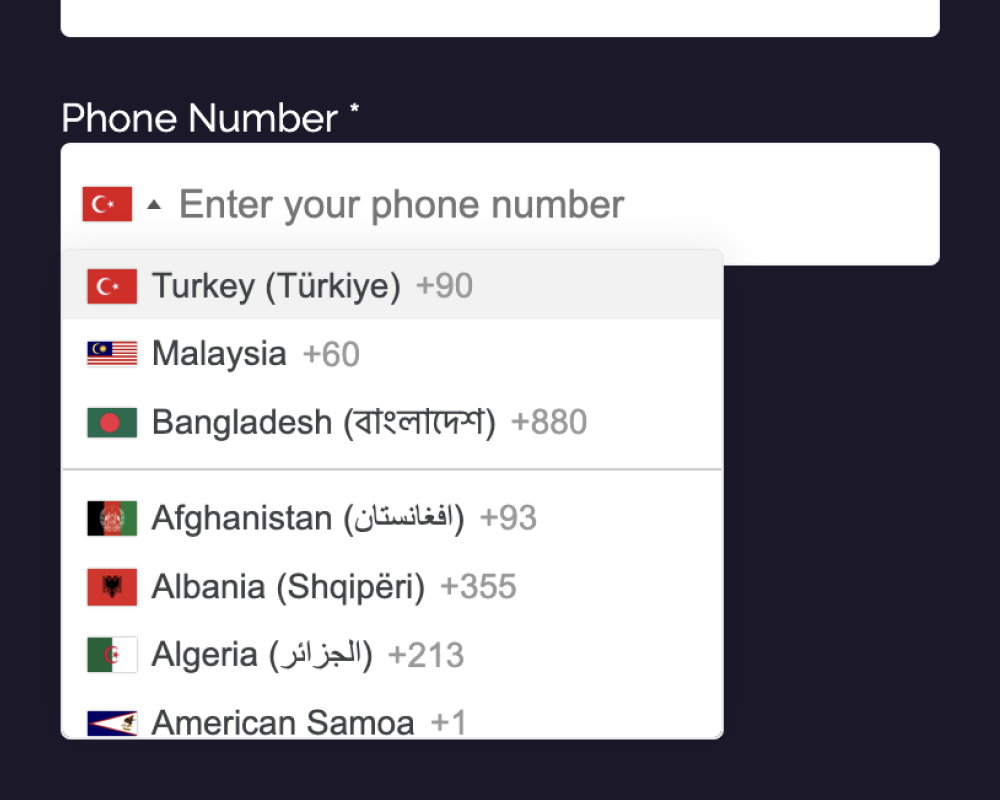
Task: Click the Algeria flag icon
Action: coord(112,655)
